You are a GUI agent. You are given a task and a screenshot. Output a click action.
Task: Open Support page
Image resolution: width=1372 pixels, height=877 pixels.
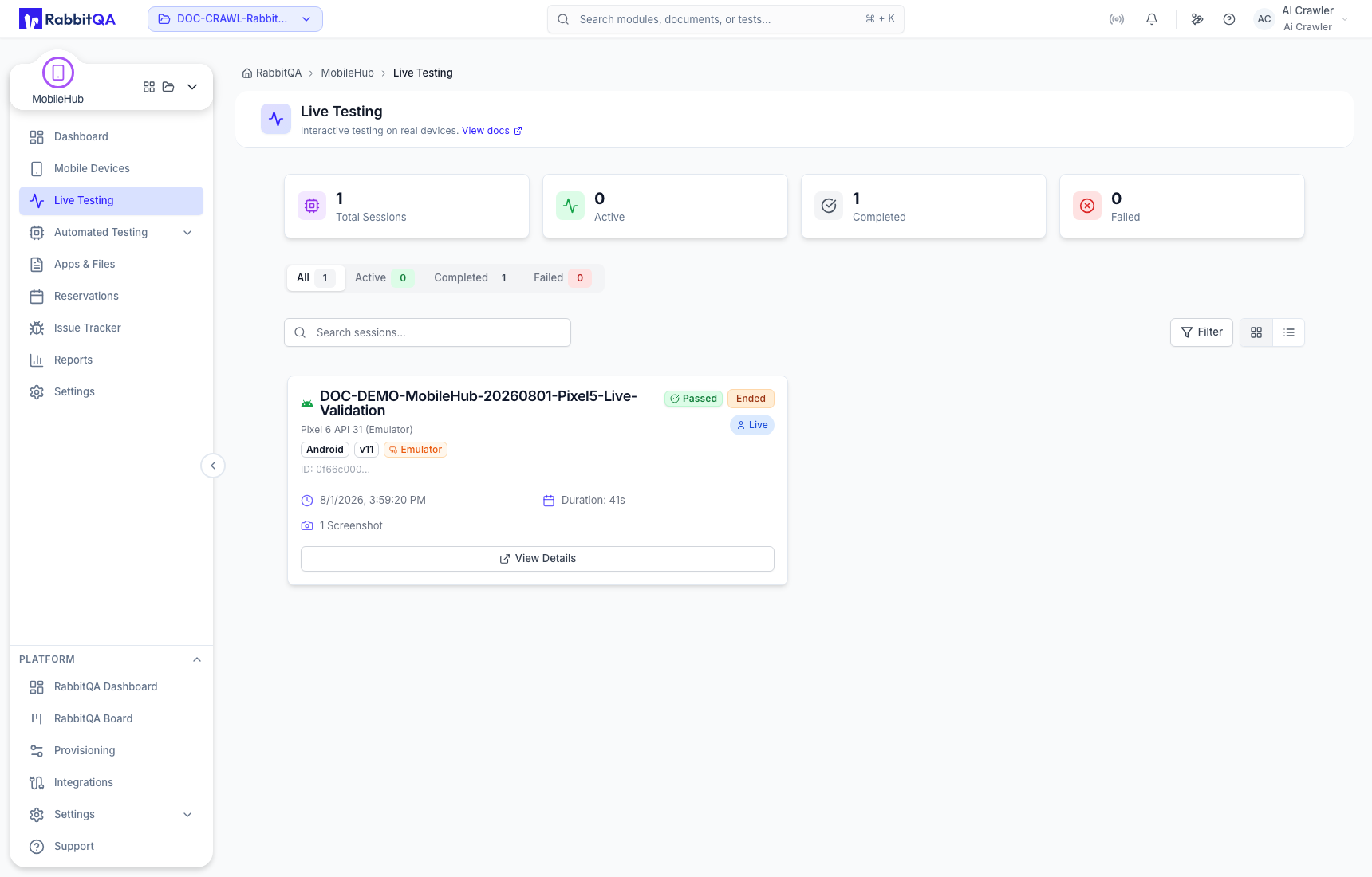[x=111, y=847]
